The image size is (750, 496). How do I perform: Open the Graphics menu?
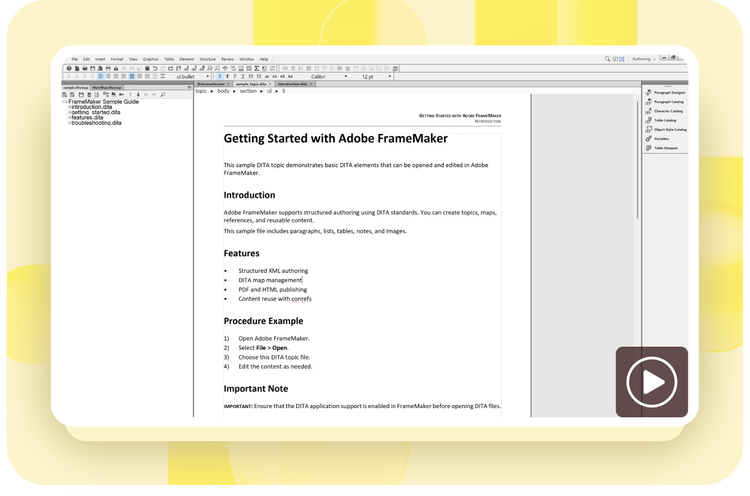pos(151,59)
